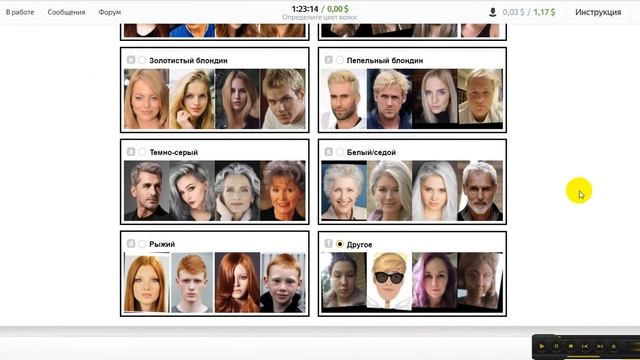
Task: Click the Определите цвет волос task title
Action: [x=320, y=18]
